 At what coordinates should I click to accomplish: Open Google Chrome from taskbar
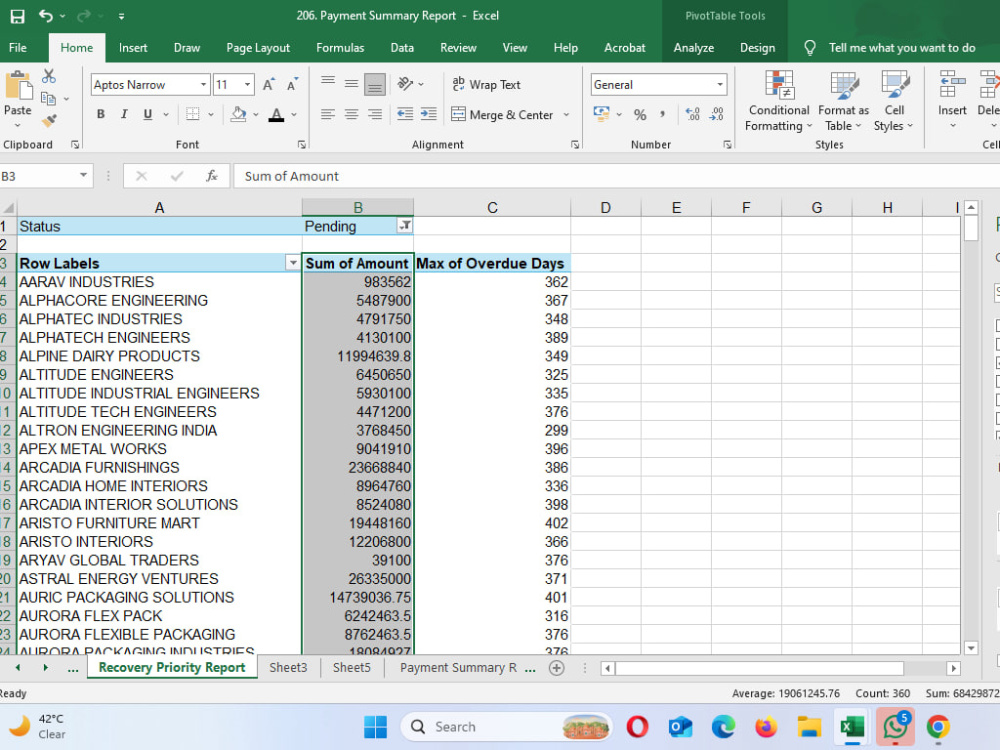938,726
